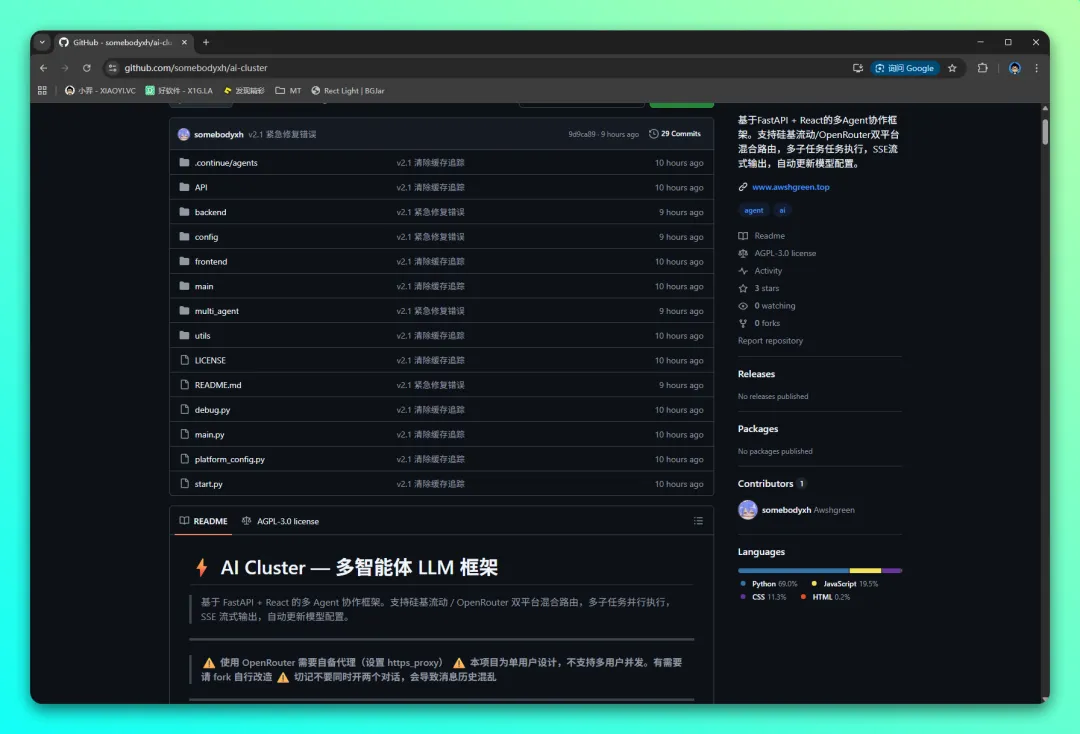The width and height of the screenshot is (1080, 734).
Task: Click the page vertical scrollbar
Action: tap(1045, 131)
